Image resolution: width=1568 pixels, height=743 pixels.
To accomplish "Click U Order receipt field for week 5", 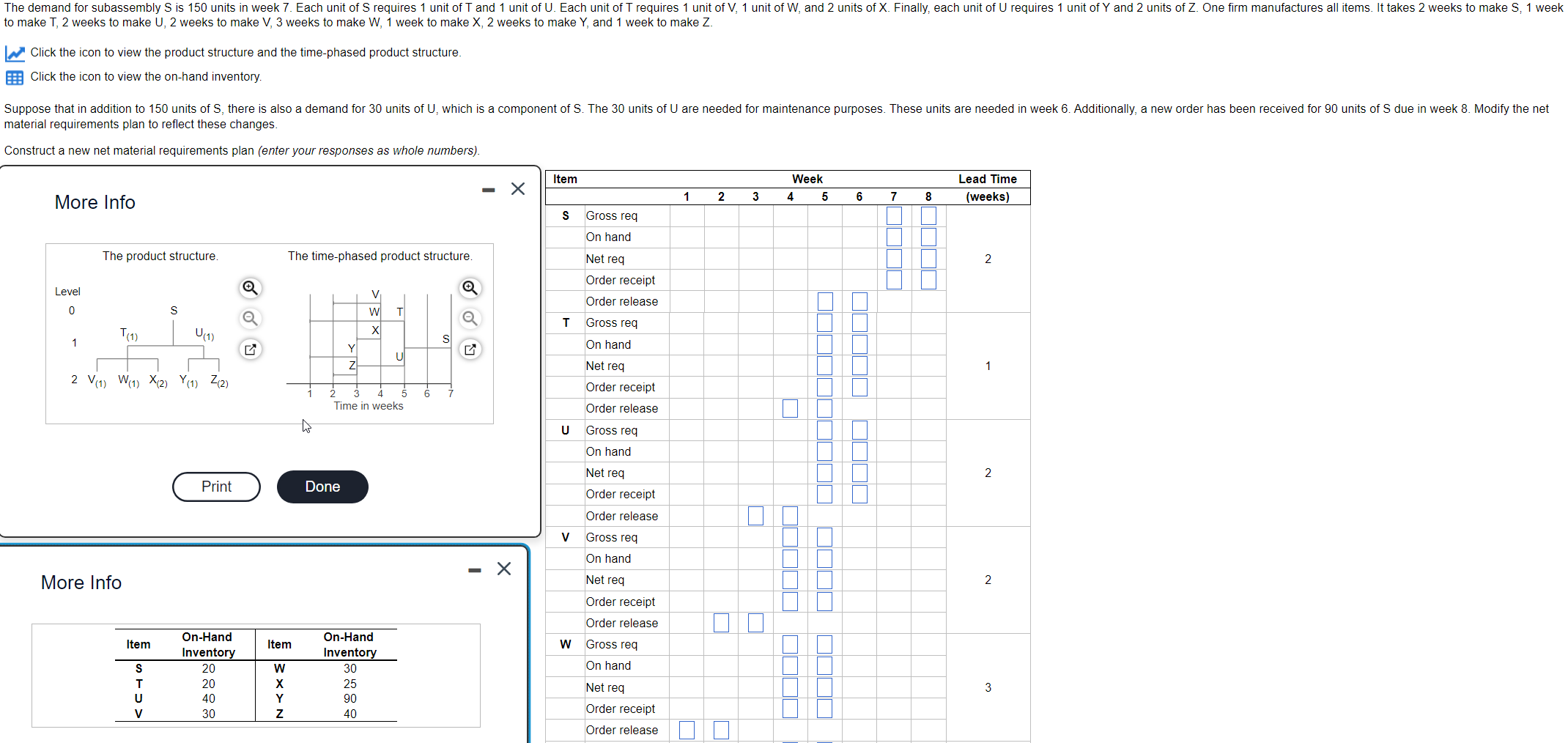I will point(825,494).
